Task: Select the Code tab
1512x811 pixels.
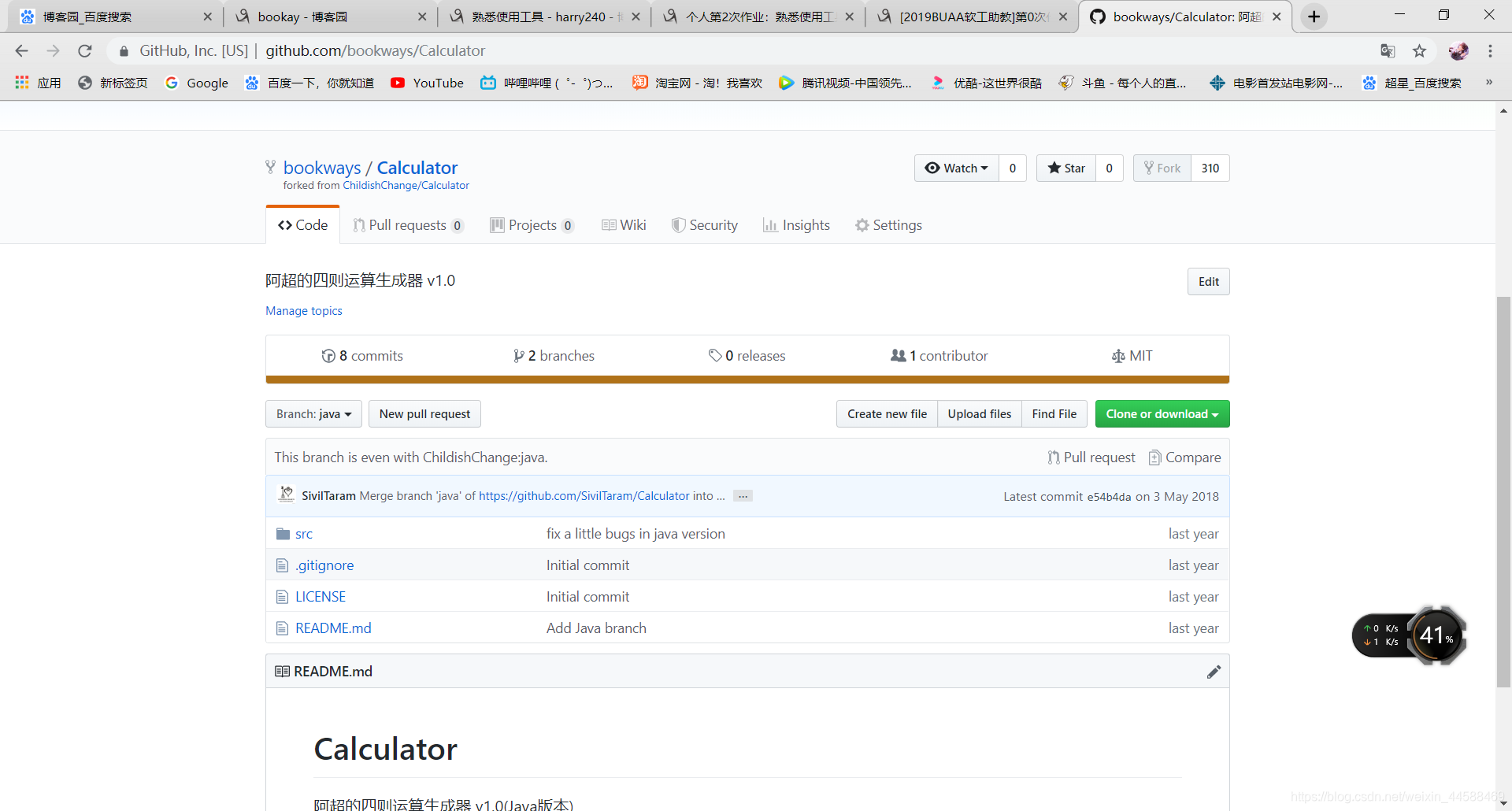Action: pyautogui.click(x=302, y=225)
